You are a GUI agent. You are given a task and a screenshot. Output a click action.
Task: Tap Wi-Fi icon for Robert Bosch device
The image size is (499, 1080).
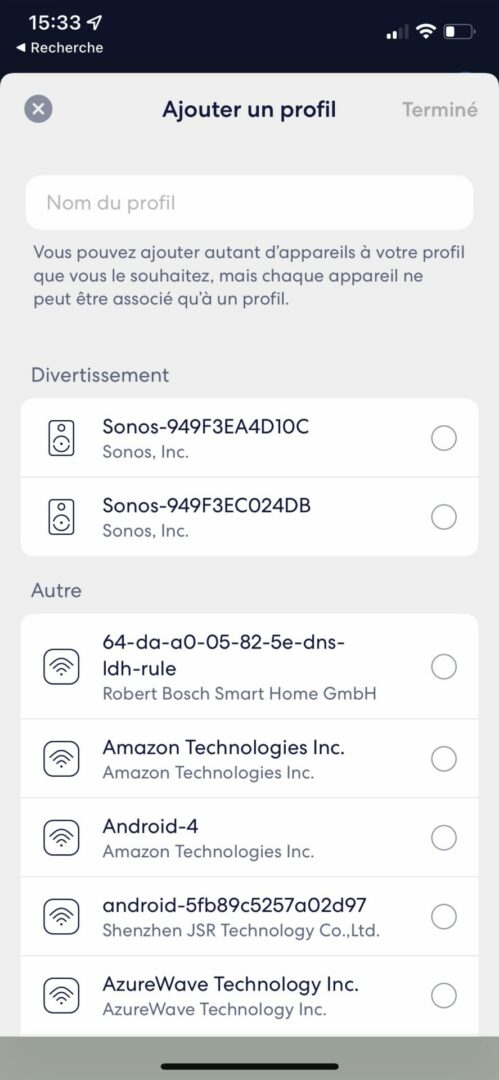(x=61, y=667)
